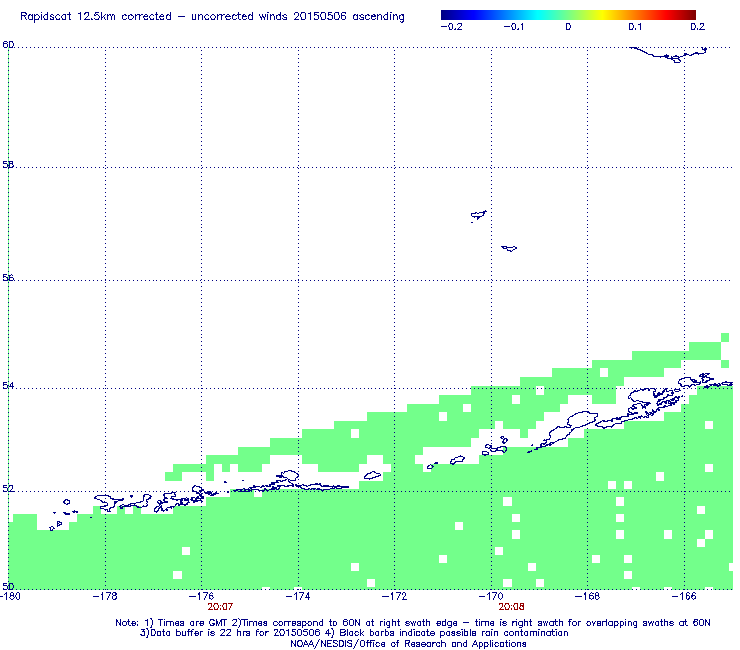Click the latitude label '52'

(8, 489)
